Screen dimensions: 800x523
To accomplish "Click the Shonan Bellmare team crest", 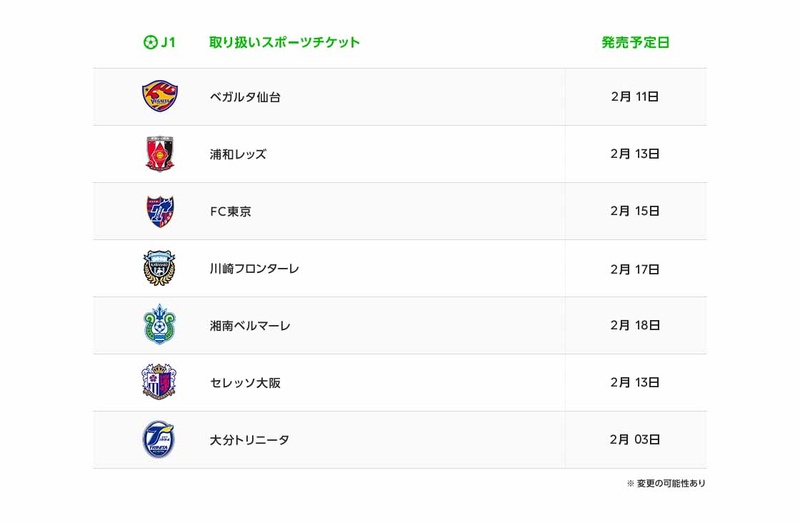I will (159, 325).
